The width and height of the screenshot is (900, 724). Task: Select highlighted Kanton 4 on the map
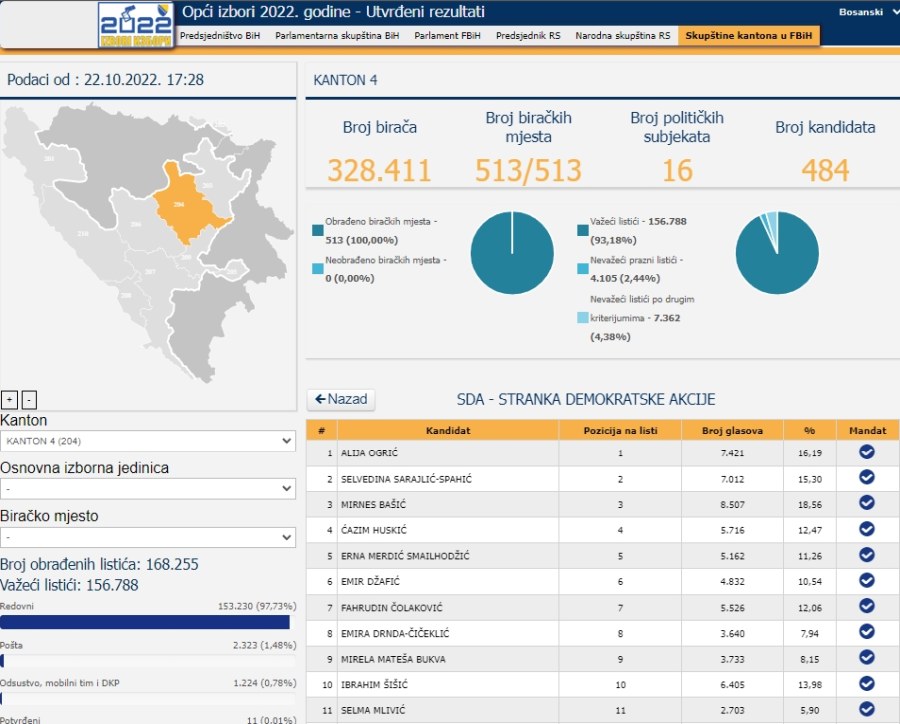click(x=185, y=205)
